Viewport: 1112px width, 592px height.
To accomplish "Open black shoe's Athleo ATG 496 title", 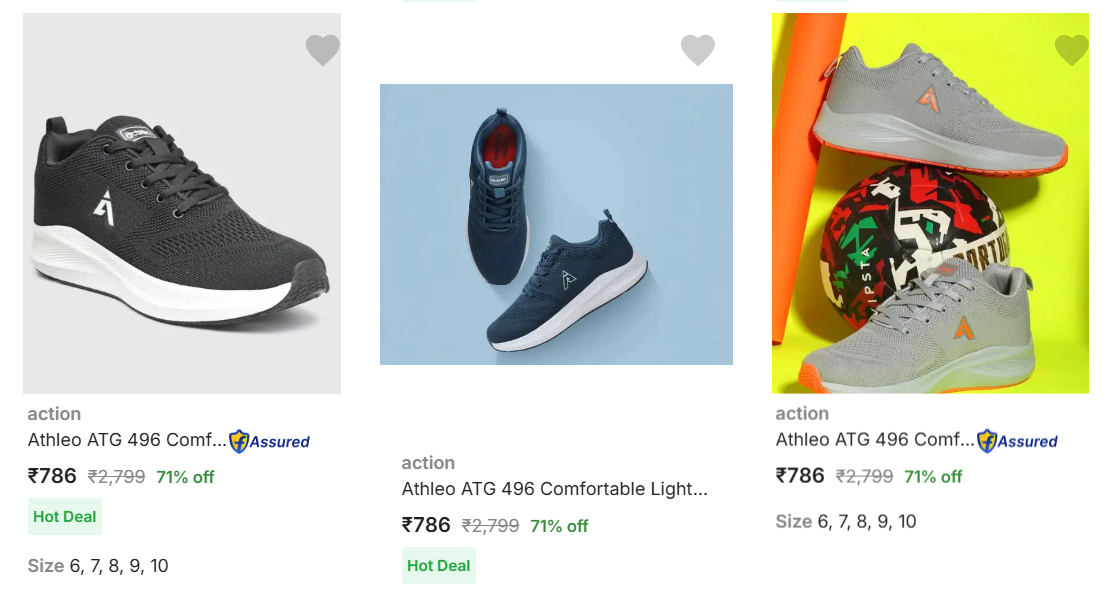I will (x=127, y=440).
